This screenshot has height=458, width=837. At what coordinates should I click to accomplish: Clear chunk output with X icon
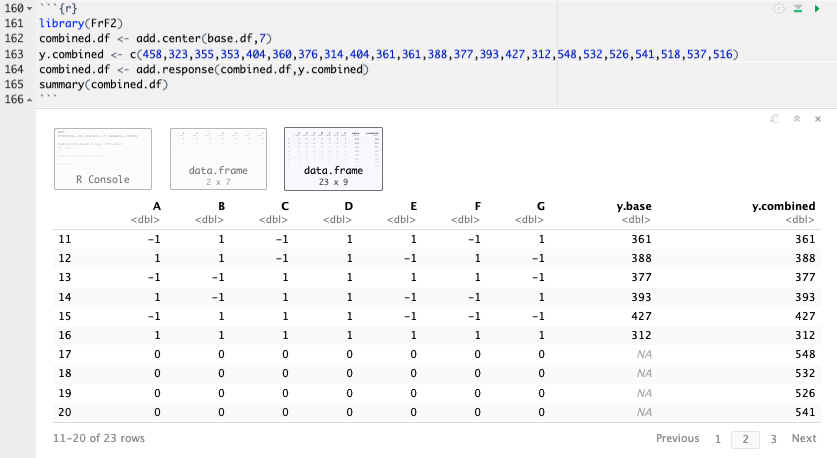pos(817,118)
